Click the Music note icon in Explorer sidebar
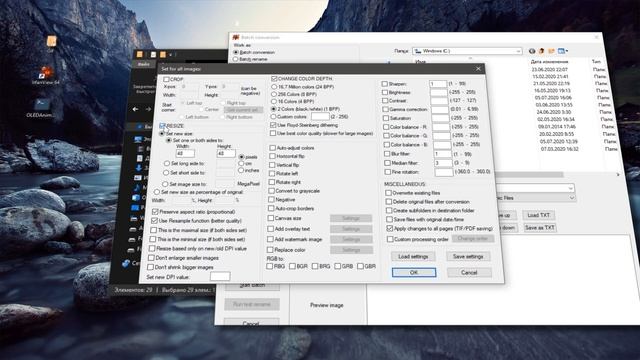Viewport: 640px width, 360px height. pos(138,188)
